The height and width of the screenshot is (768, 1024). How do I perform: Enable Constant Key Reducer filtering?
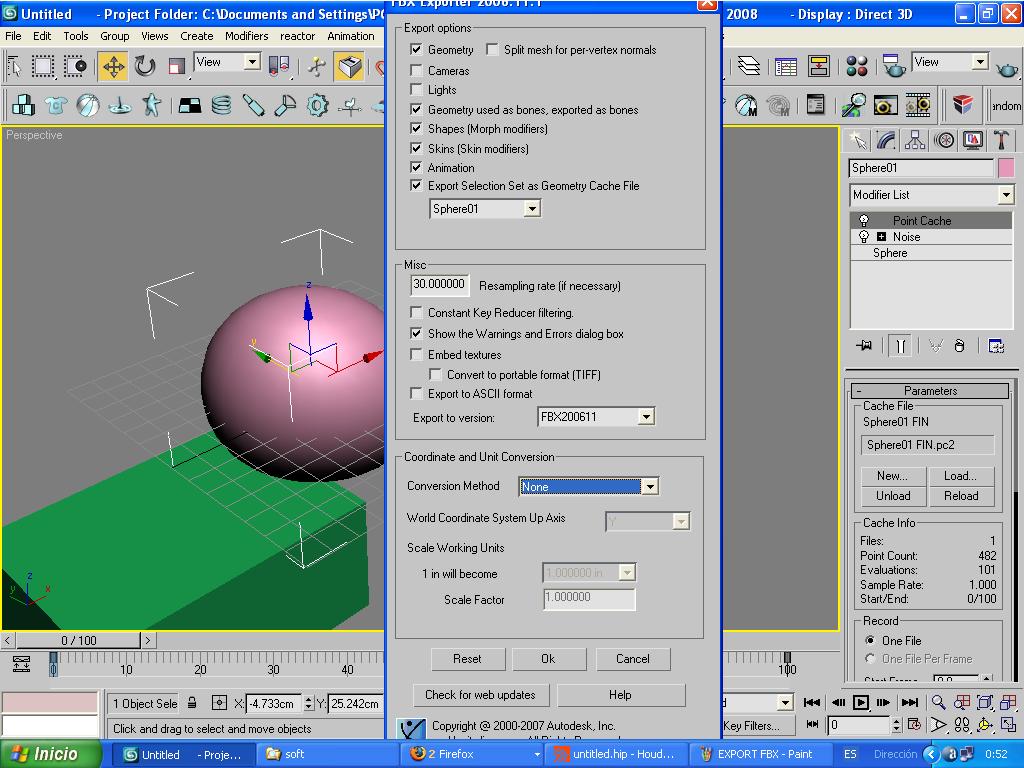(x=416, y=312)
